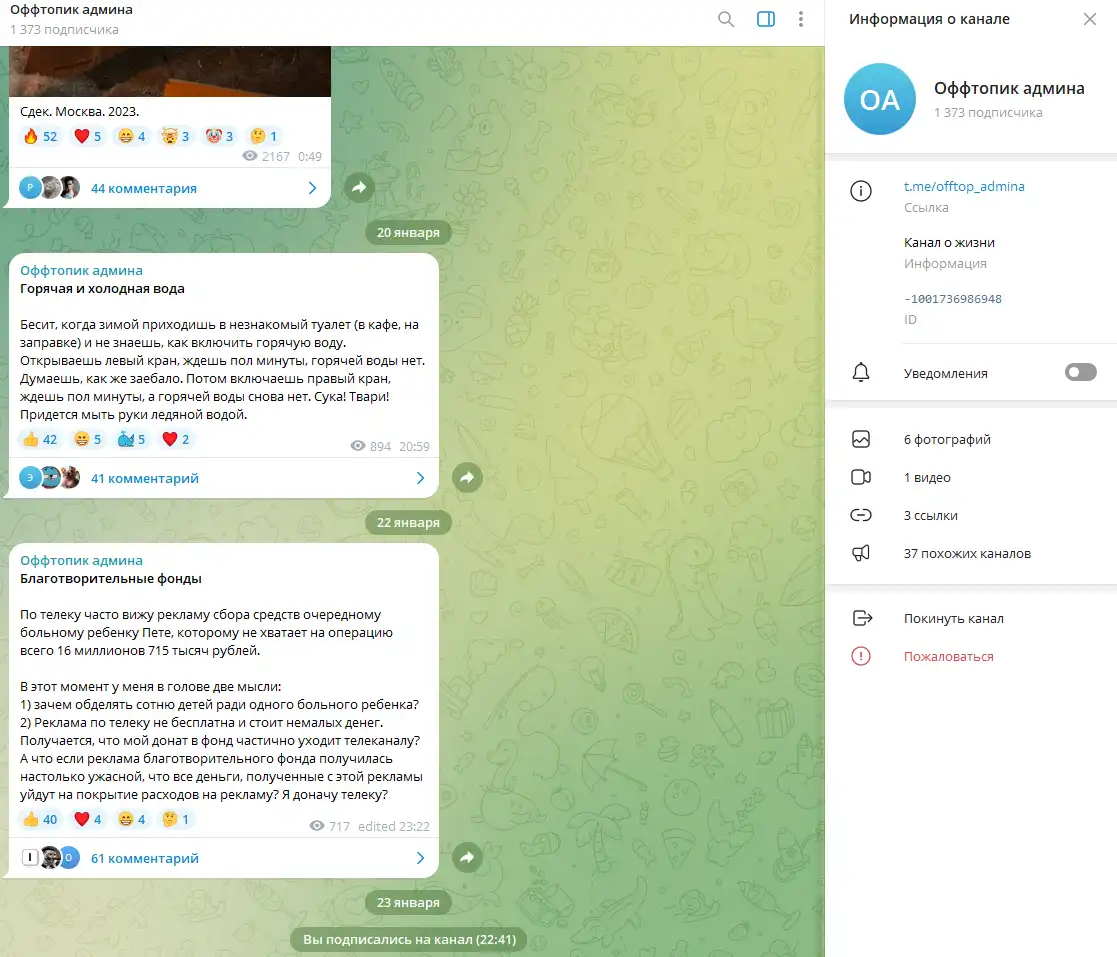Expand the 61 комментарий thread chevron
The width and height of the screenshot is (1117, 957).
(420, 858)
